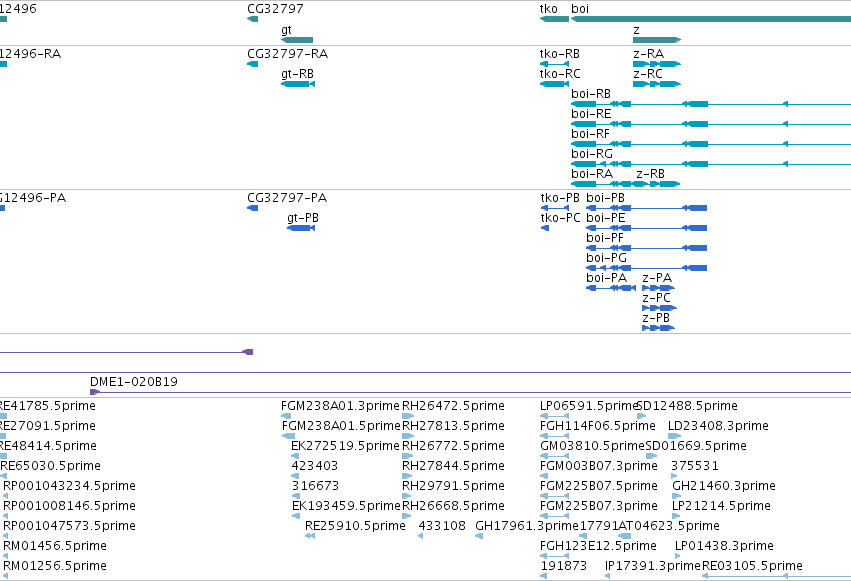Select the LP06591.5prime EST
Image resolution: width=851 pixels, height=581 pixels.
pos(554,416)
